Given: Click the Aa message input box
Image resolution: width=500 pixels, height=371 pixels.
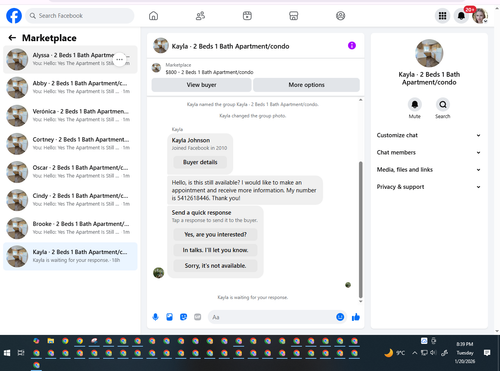Looking at the screenshot, I should (x=272, y=317).
